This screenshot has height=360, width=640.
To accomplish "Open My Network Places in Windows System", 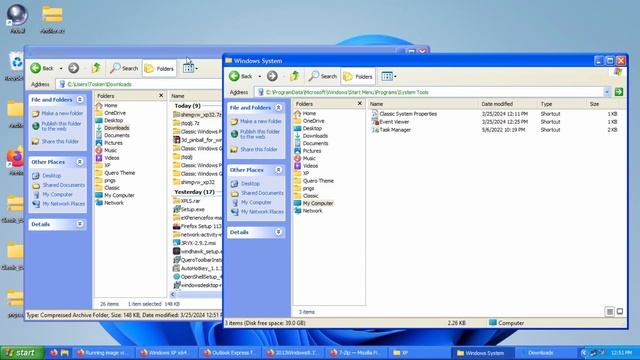I will (262, 212).
